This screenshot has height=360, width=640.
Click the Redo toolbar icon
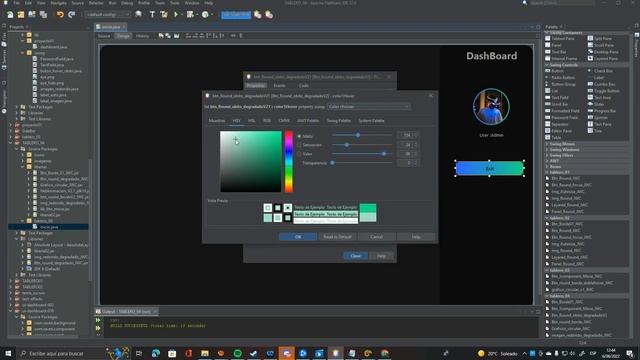[71, 15]
